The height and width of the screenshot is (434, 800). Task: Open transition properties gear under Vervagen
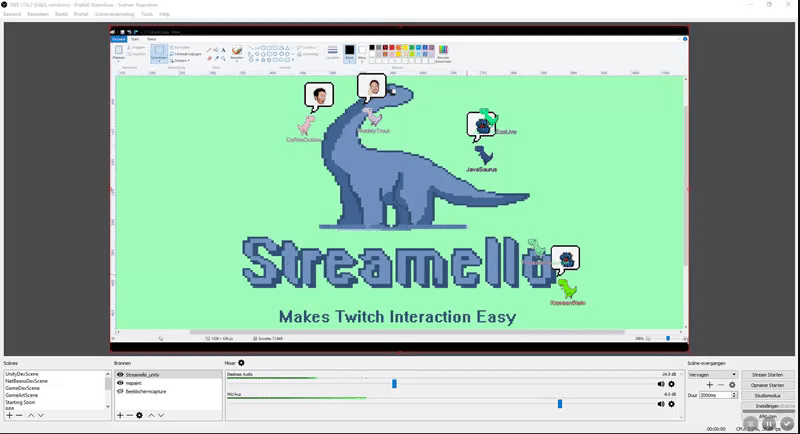(x=732, y=385)
